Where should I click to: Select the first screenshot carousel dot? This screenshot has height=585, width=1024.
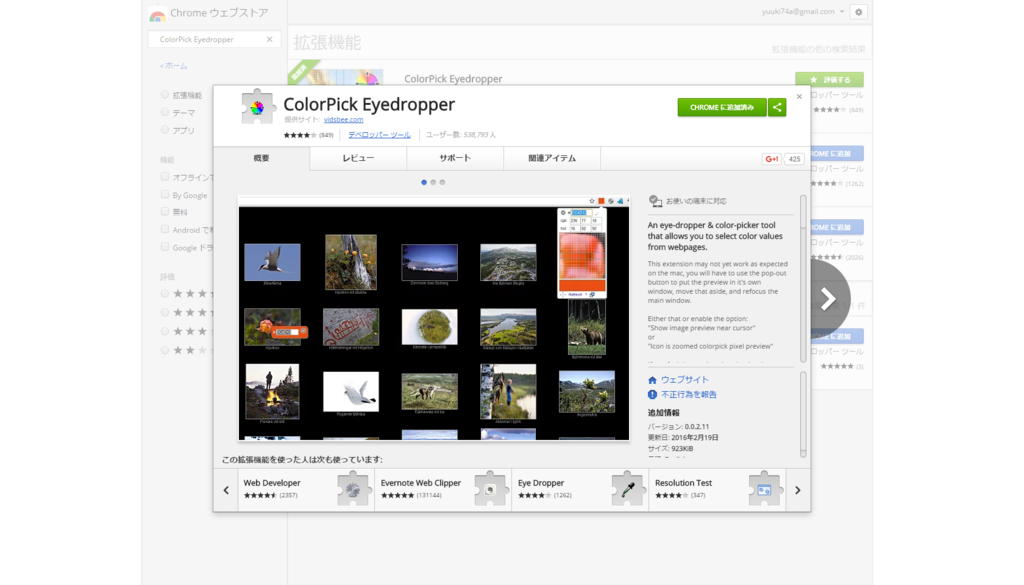424,182
